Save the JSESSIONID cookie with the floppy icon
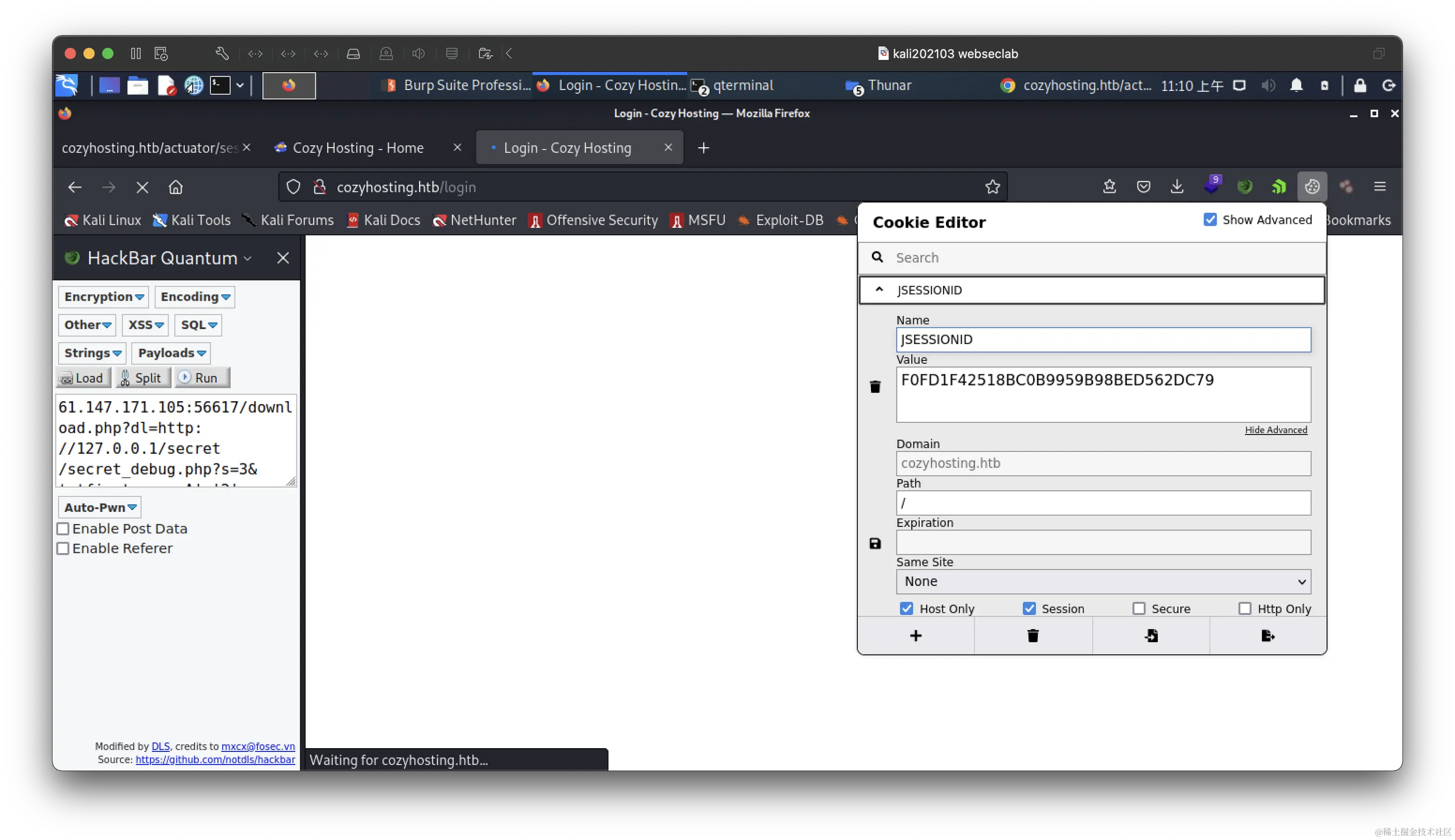Image resolution: width=1455 pixels, height=840 pixels. point(875,544)
